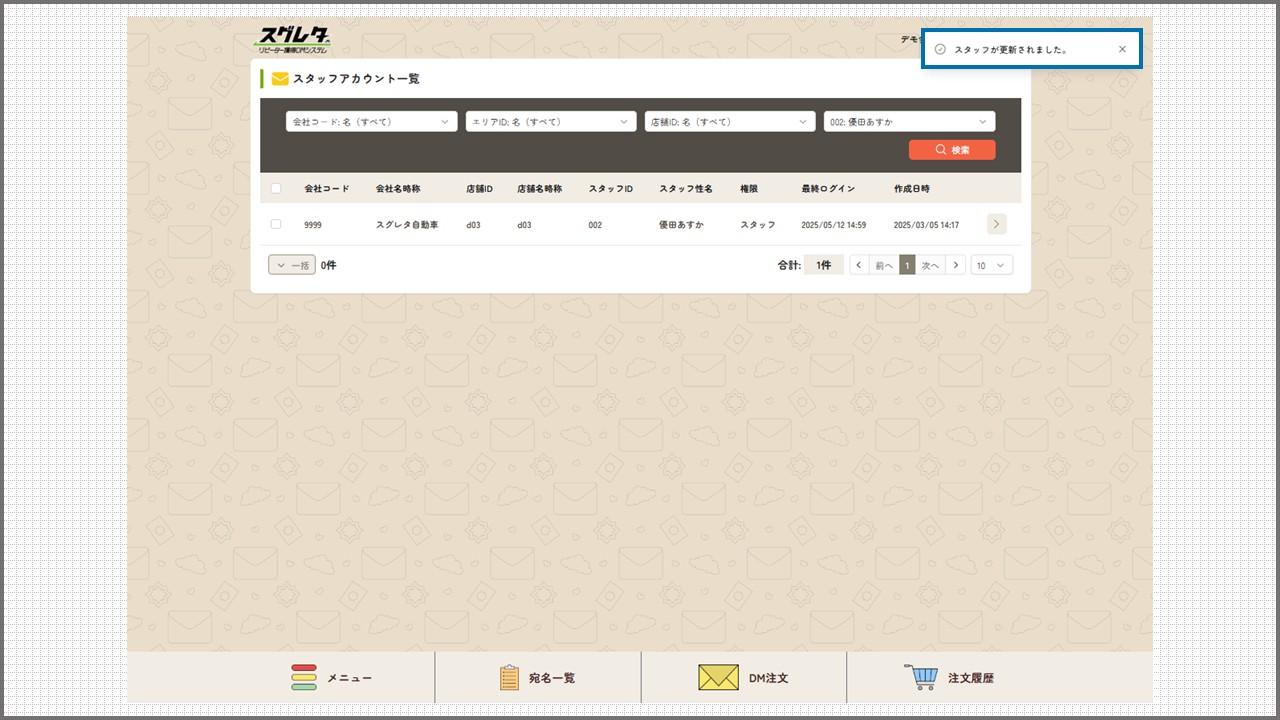Viewport: 1280px width, 720px height.
Task: Go to next page chevron icon
Action: tap(956, 265)
